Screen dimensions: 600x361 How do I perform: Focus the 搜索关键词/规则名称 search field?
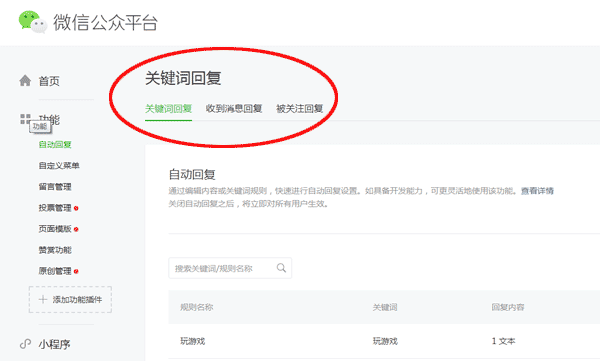(230, 268)
